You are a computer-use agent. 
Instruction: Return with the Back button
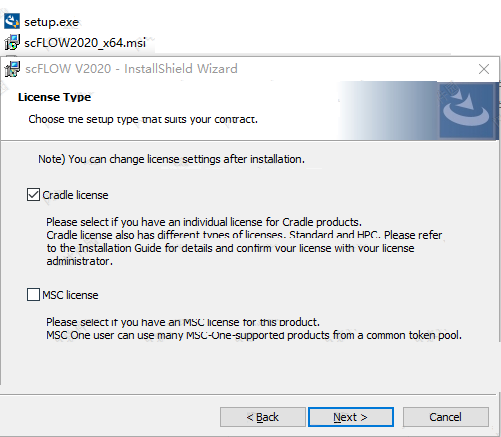tap(263, 417)
